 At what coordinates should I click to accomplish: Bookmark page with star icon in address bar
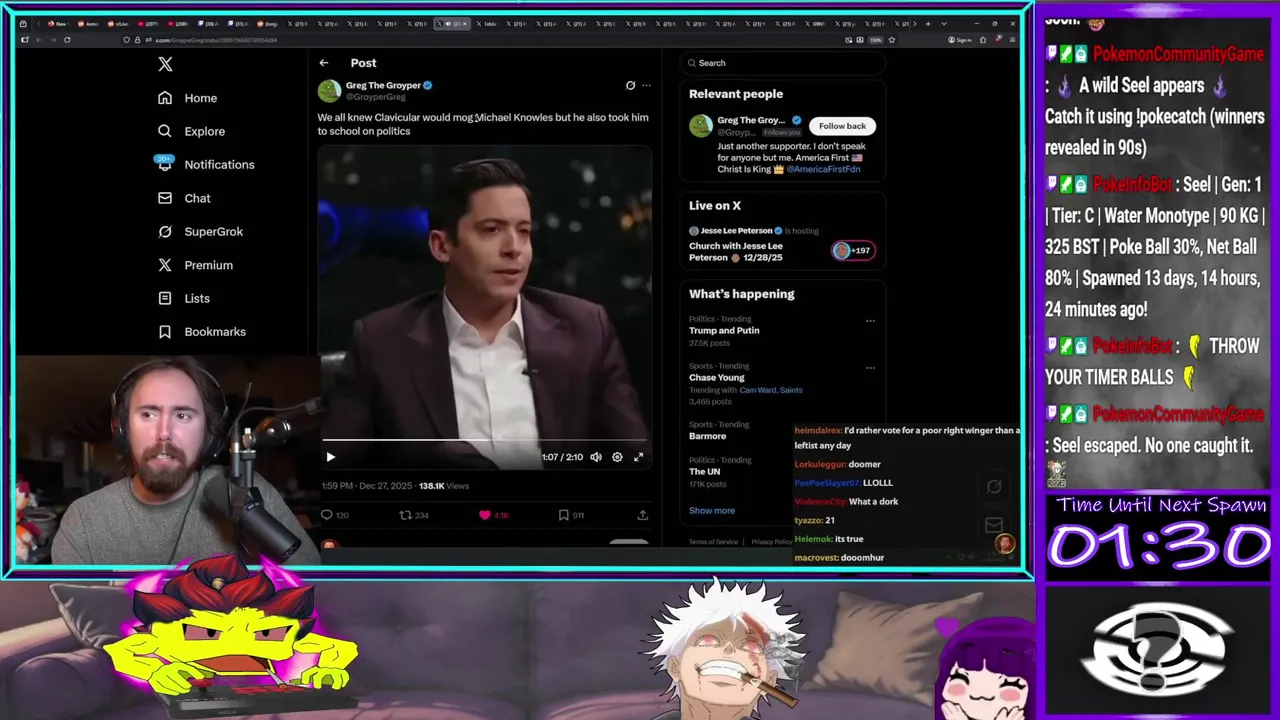click(892, 40)
